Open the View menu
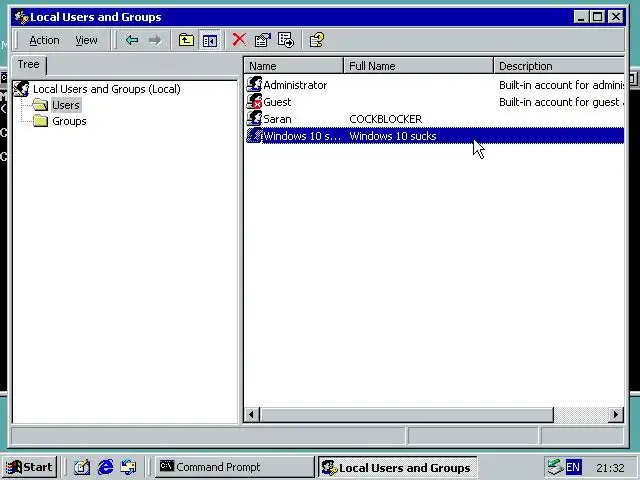The image size is (640, 480). [x=86, y=40]
